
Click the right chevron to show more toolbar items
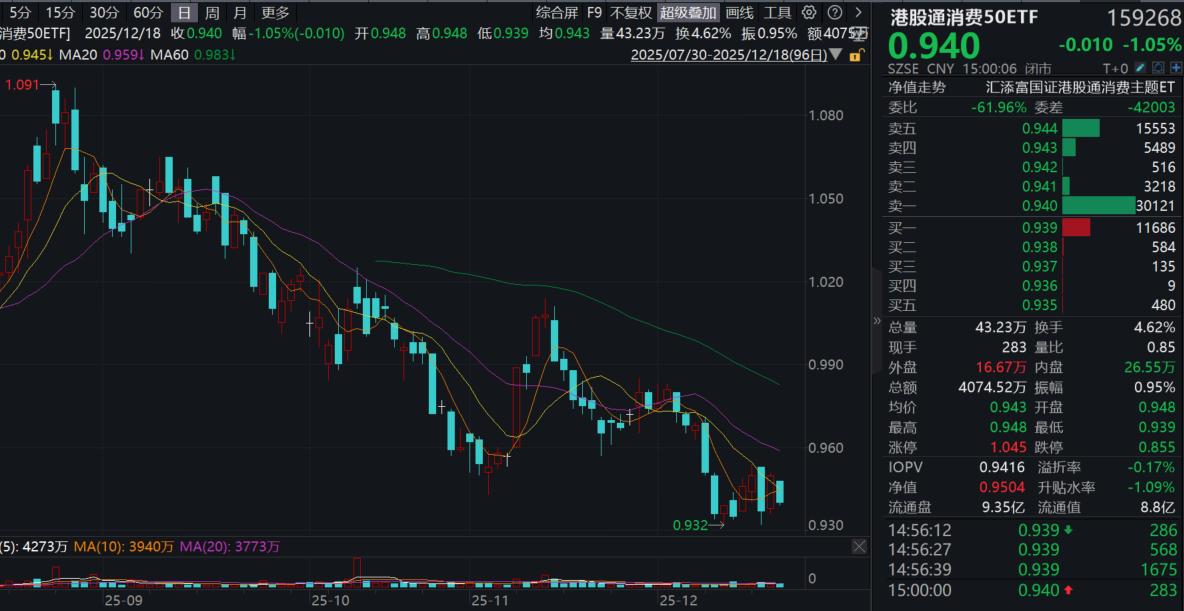click(858, 12)
